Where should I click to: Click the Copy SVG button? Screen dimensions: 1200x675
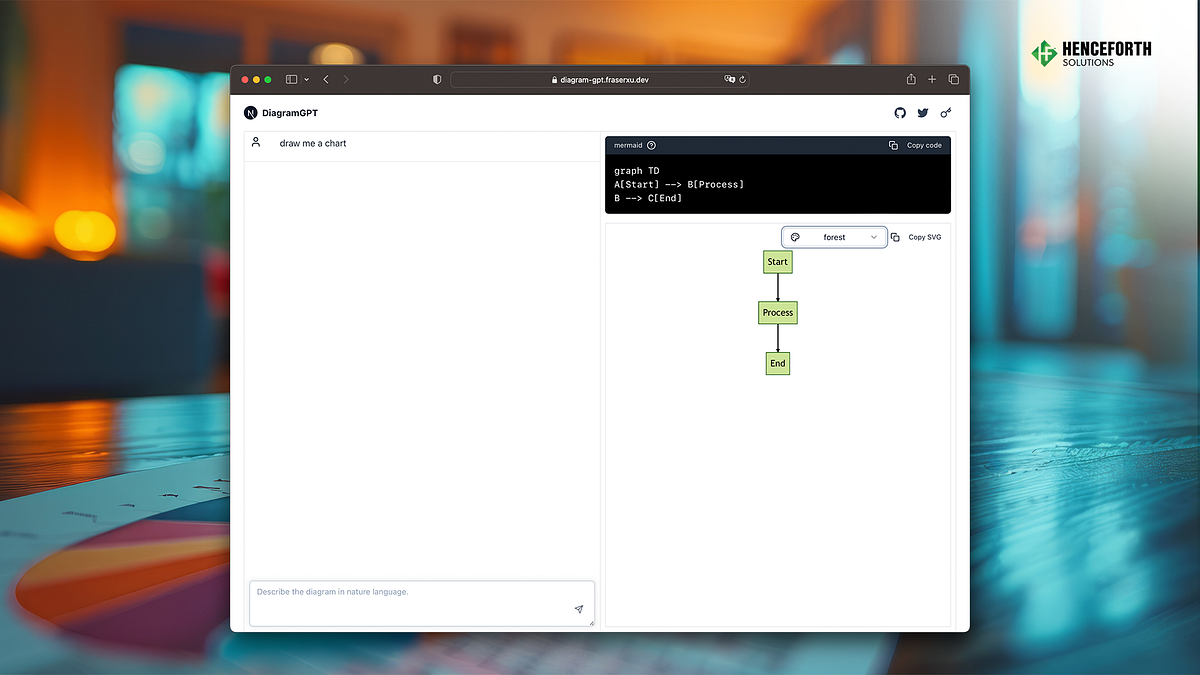[x=925, y=237]
